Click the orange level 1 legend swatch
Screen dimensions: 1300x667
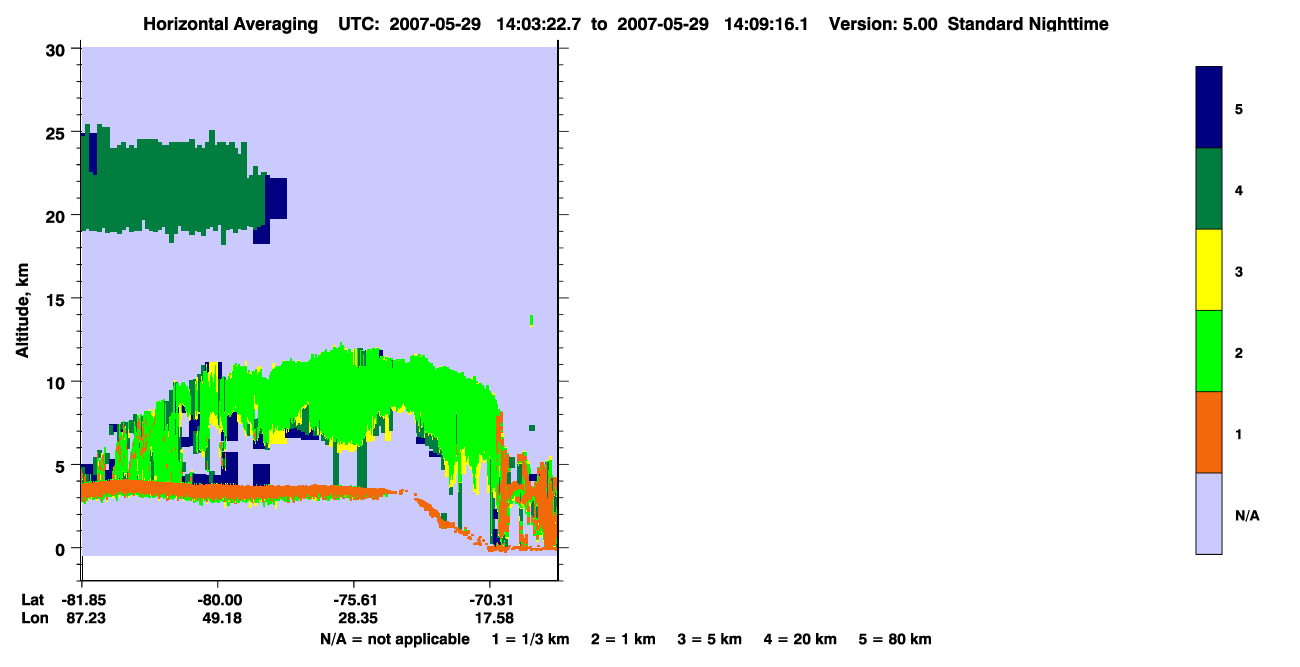point(1209,432)
